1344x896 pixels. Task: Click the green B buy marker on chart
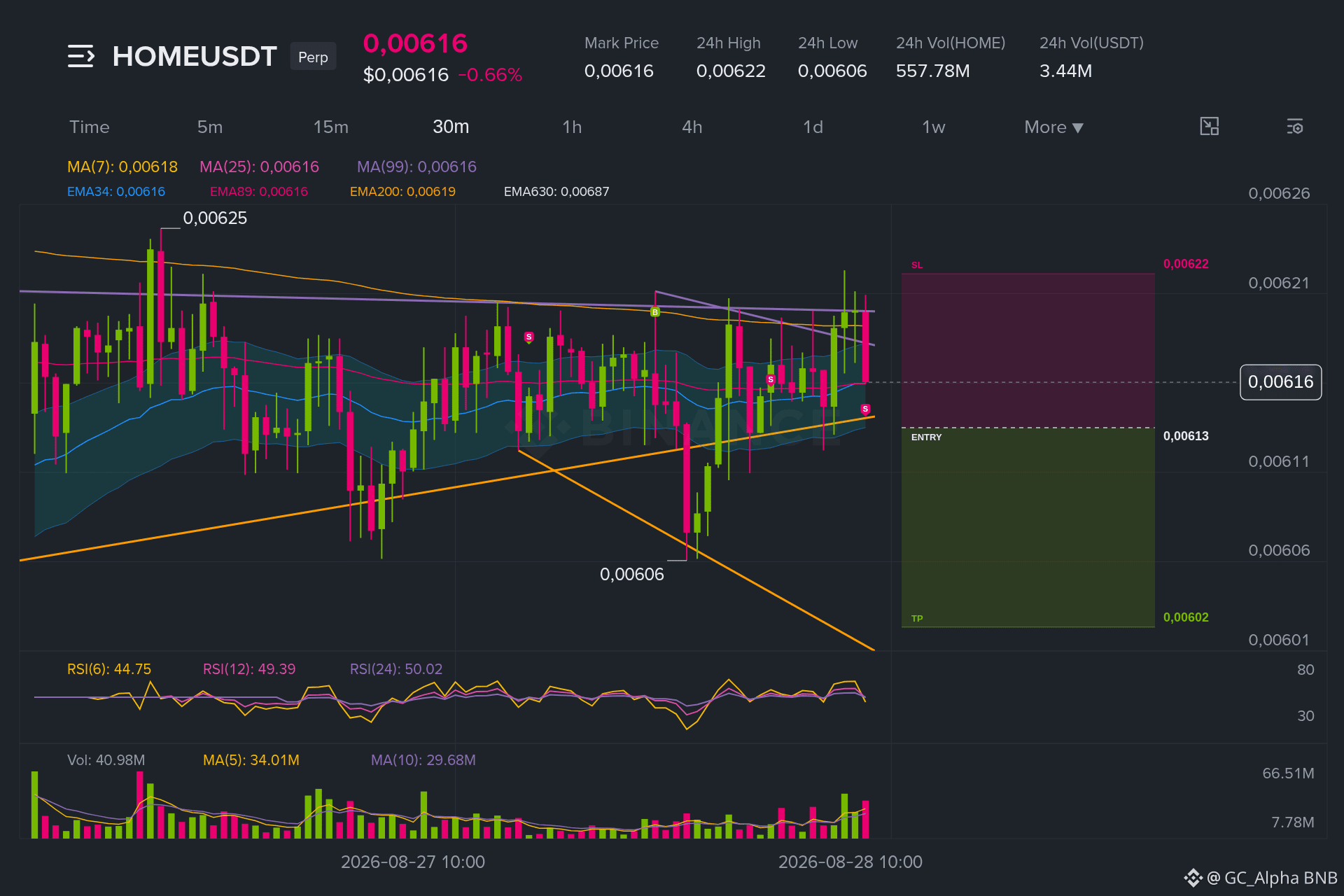point(654,312)
